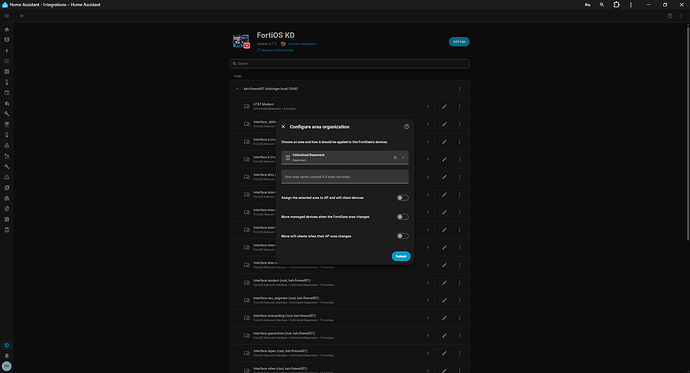Collapse the kah-firewall01 hub list
Viewport: 690px width, 373px height.
(x=237, y=89)
